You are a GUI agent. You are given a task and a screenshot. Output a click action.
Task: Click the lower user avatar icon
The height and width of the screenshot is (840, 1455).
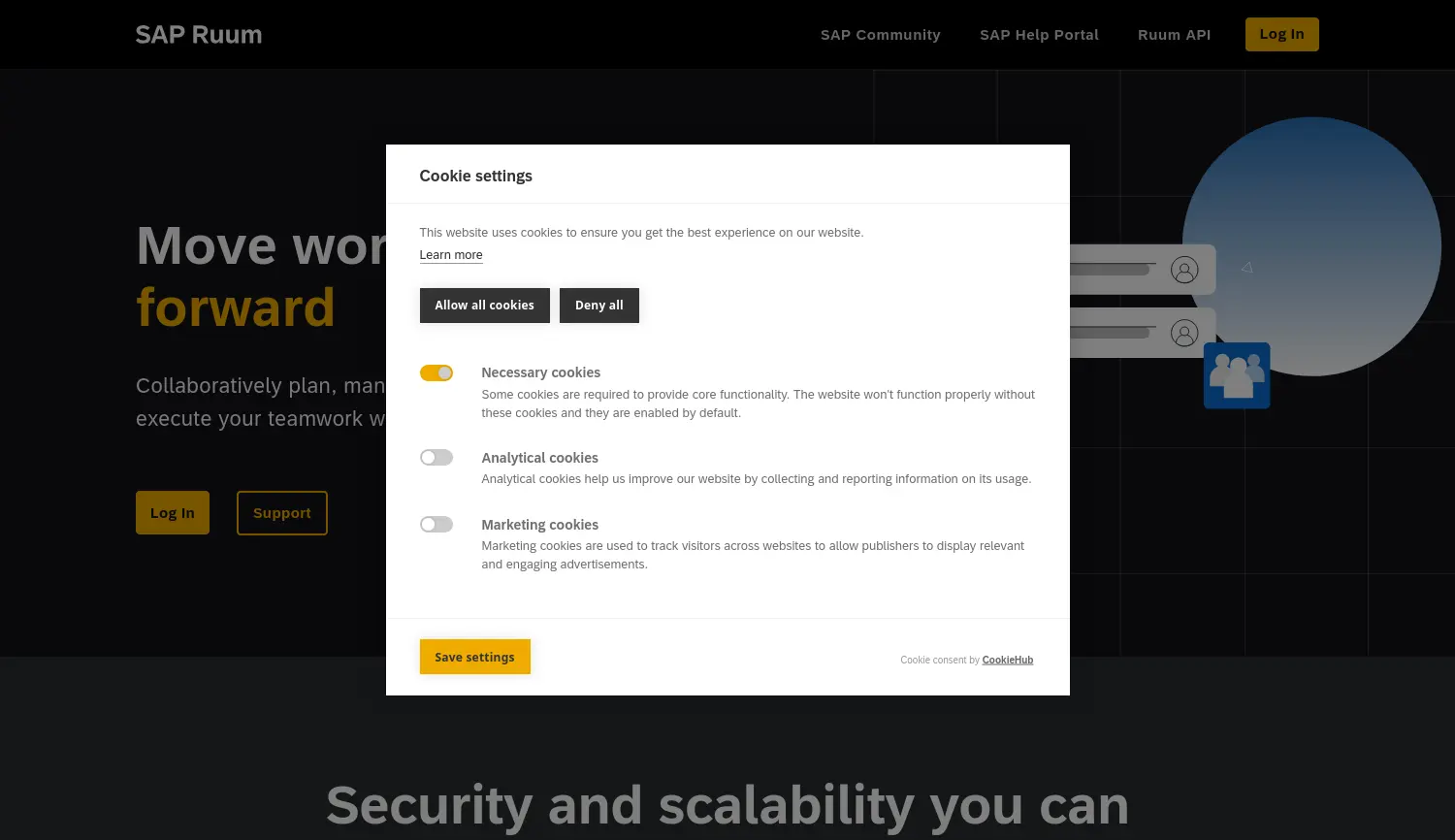click(x=1184, y=333)
